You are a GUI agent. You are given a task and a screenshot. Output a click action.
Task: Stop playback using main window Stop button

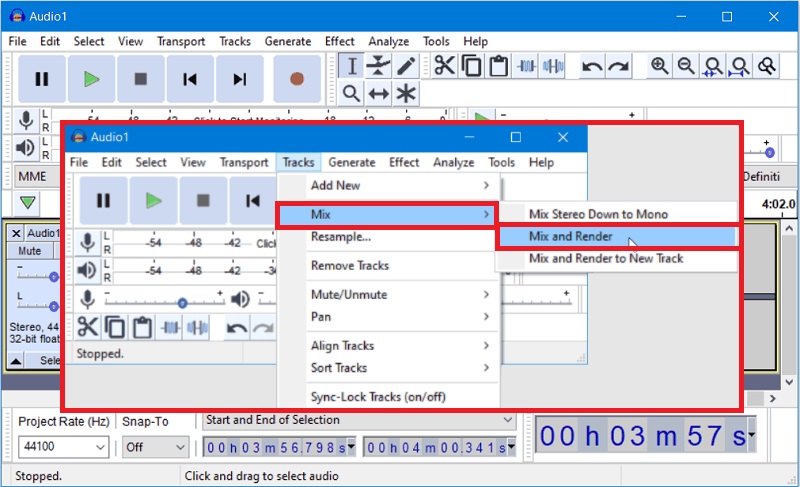(141, 79)
